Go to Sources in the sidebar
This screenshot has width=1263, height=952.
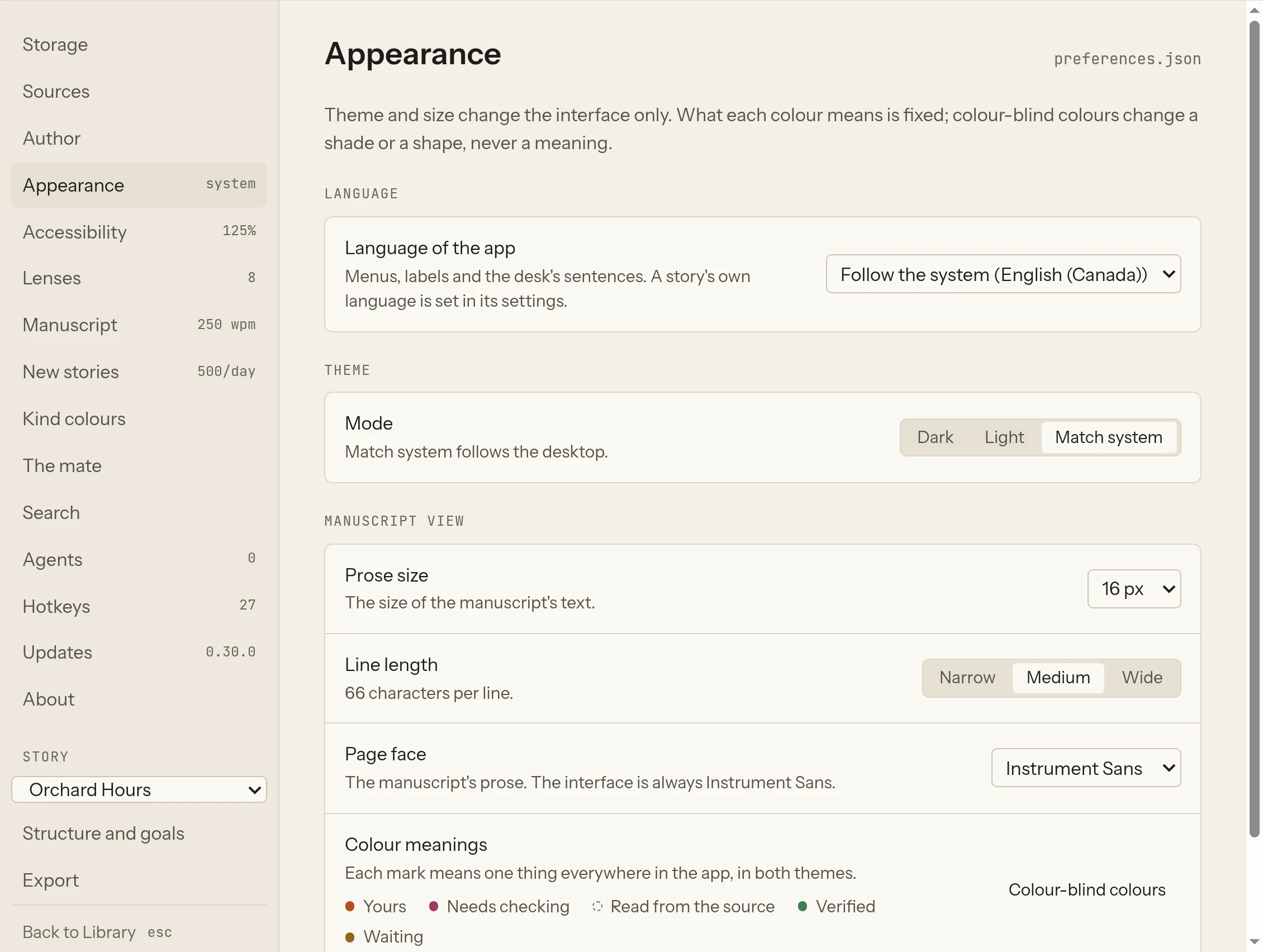139,91
